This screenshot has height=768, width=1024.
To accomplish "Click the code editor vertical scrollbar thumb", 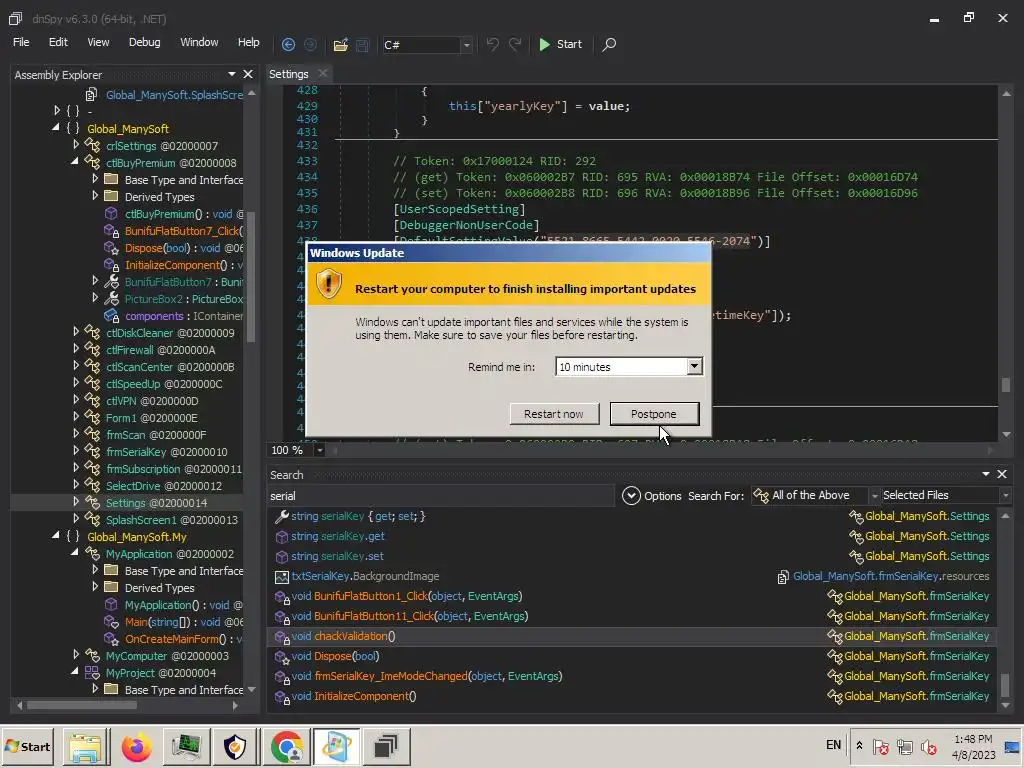I will [1006, 385].
